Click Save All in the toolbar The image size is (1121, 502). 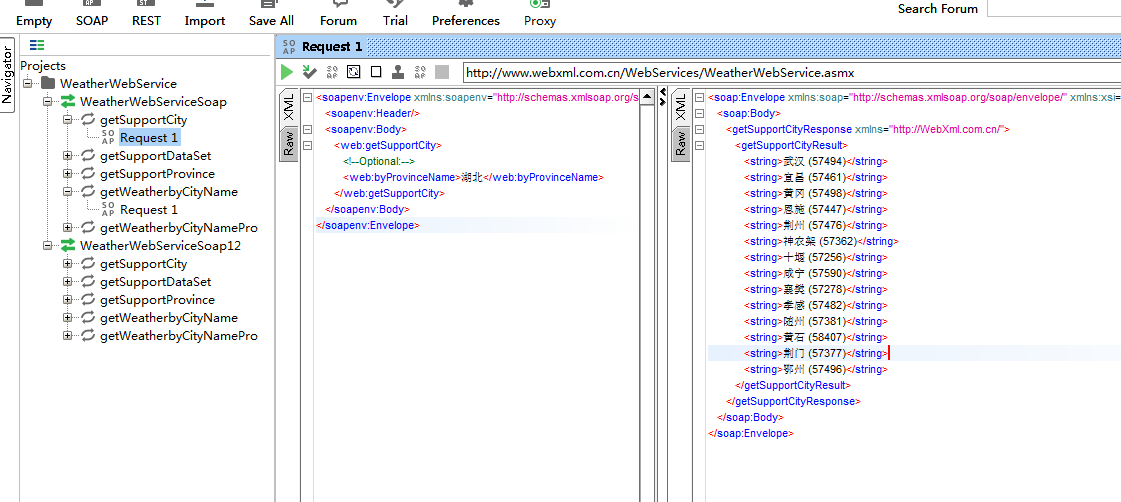(x=272, y=14)
